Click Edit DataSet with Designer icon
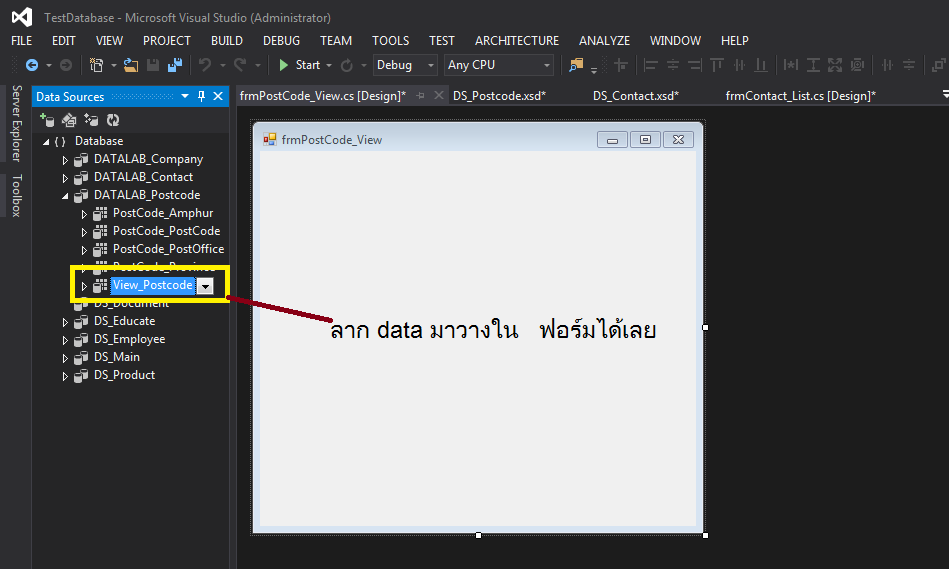 tap(69, 120)
